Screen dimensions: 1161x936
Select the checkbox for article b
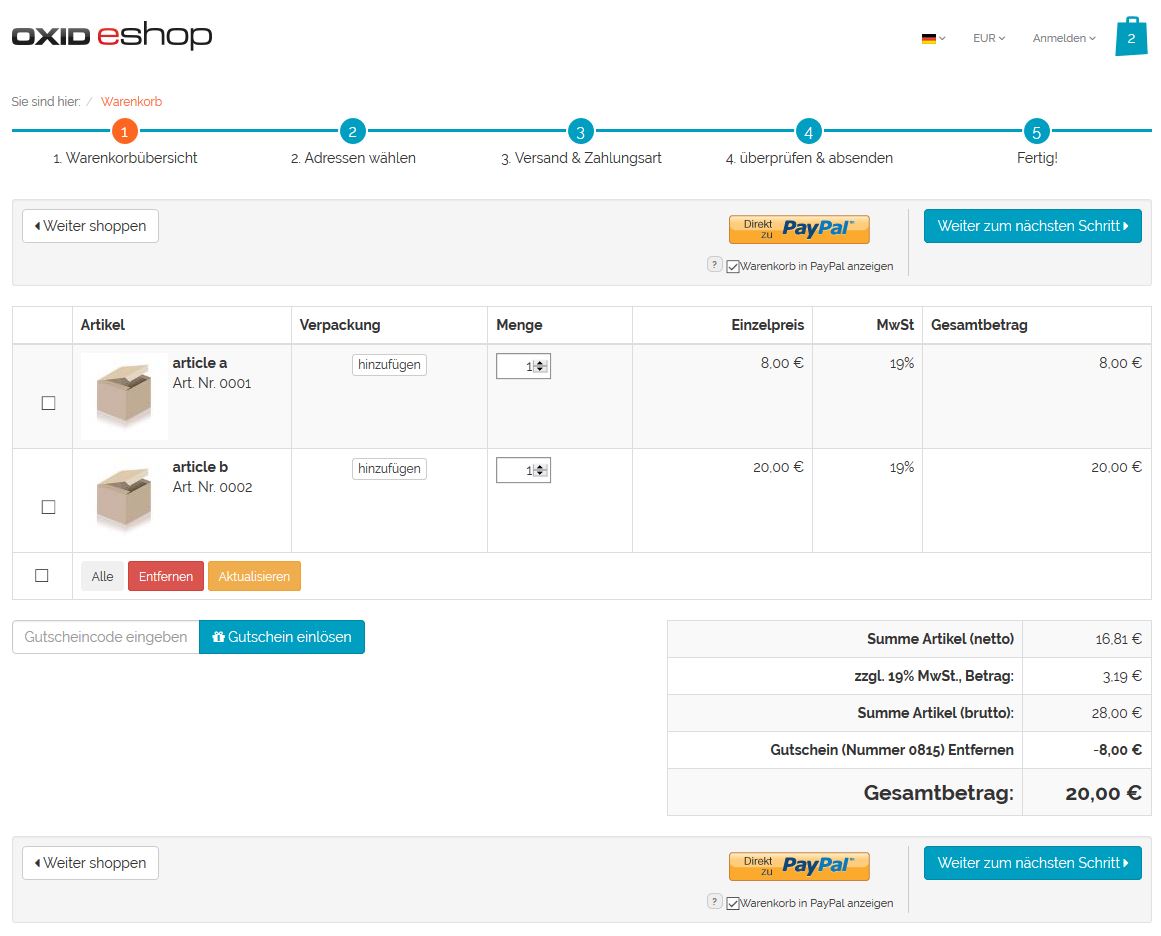(48, 507)
